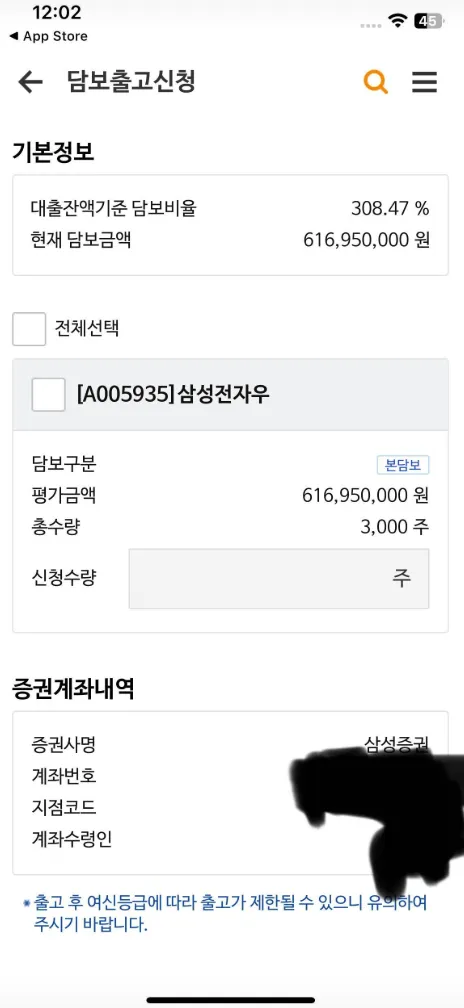Open the orange search icon

pos(376,82)
